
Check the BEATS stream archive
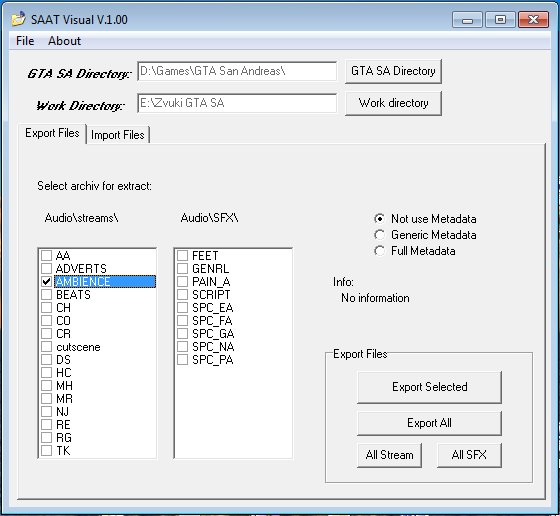[46, 295]
